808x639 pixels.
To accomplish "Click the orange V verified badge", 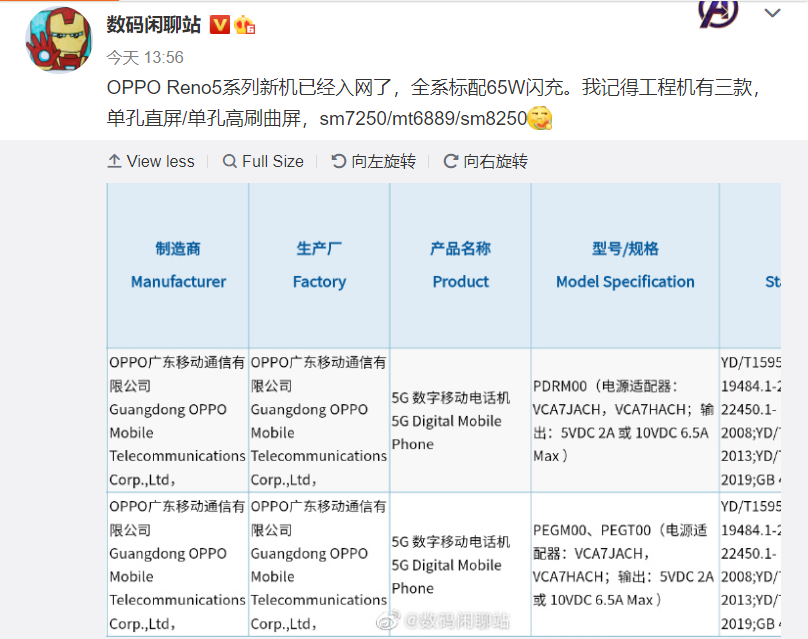I will 220,24.
